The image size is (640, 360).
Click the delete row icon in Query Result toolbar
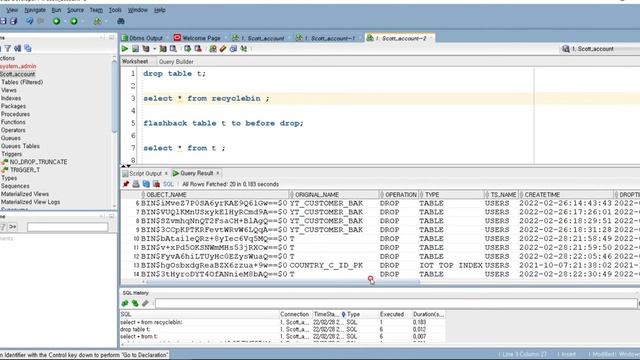pos(156,184)
